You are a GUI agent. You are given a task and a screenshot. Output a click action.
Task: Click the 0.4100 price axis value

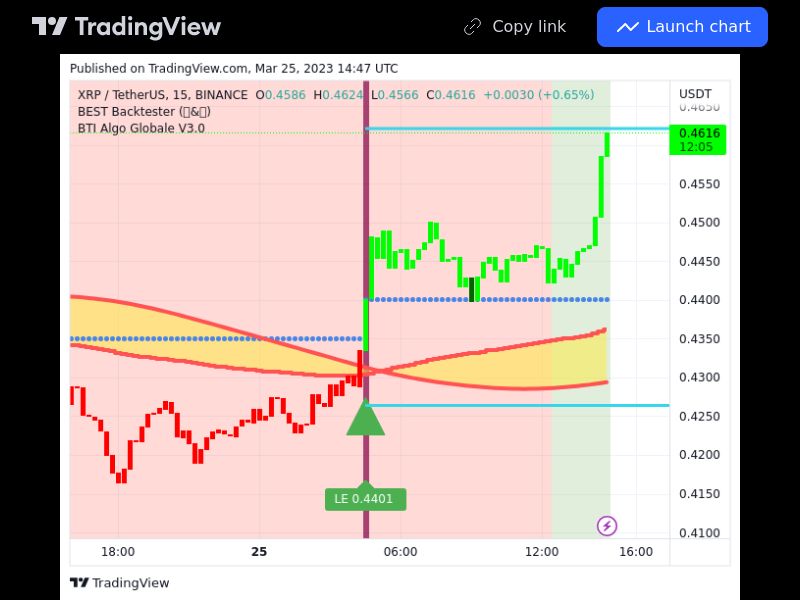click(699, 533)
